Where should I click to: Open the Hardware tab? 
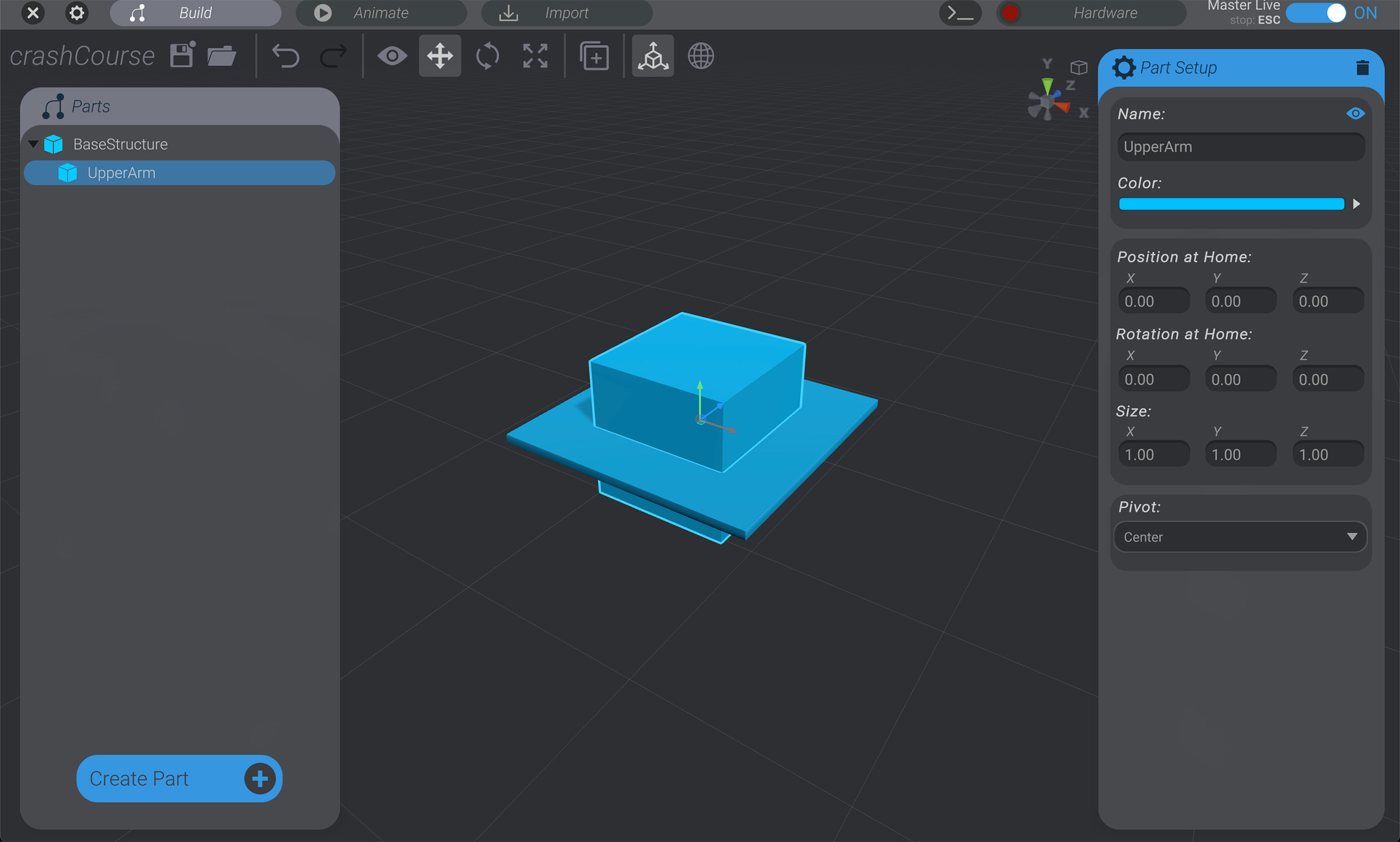pos(1104,12)
